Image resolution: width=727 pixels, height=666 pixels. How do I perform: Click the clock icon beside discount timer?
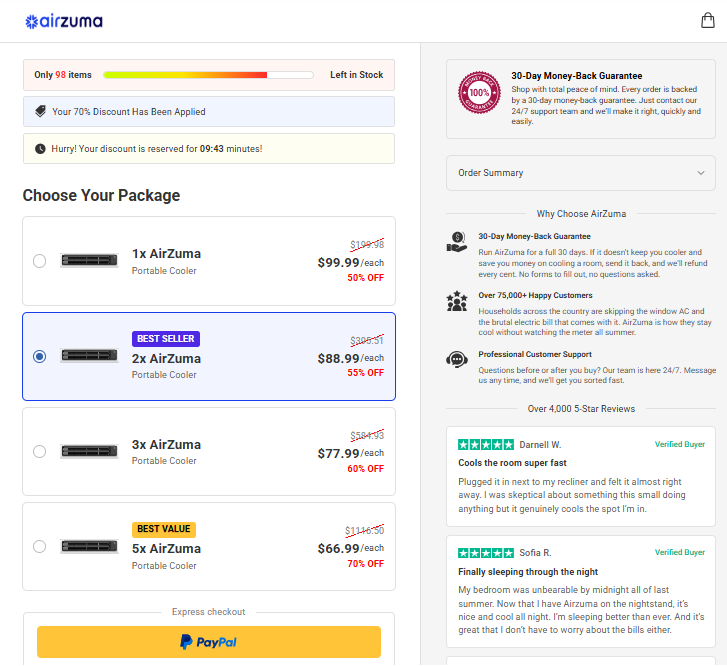coord(40,149)
